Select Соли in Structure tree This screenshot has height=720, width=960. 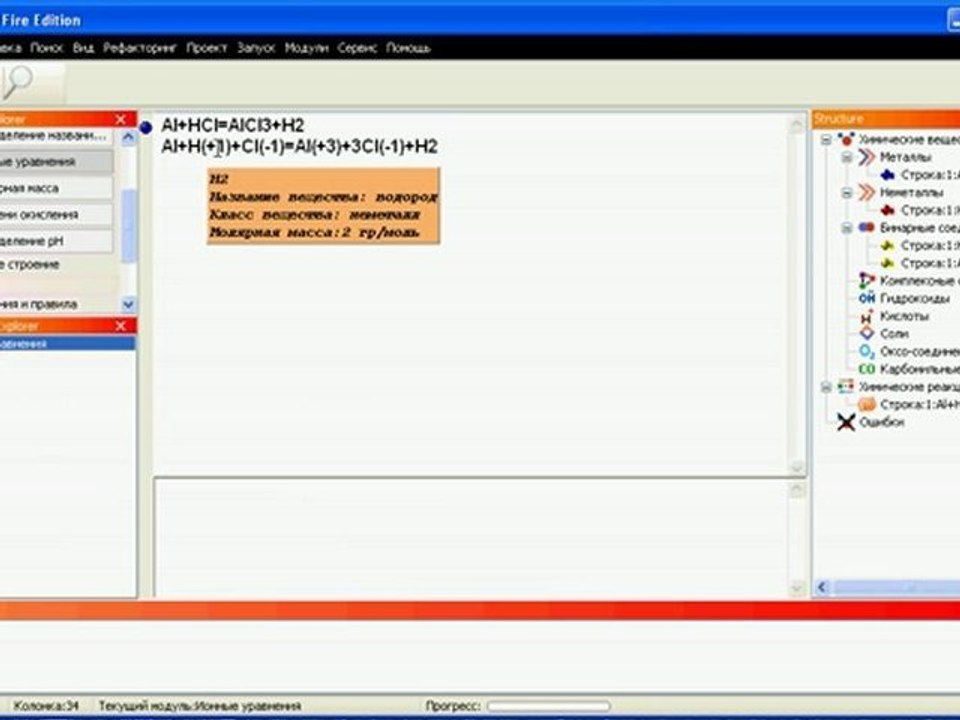(x=894, y=334)
